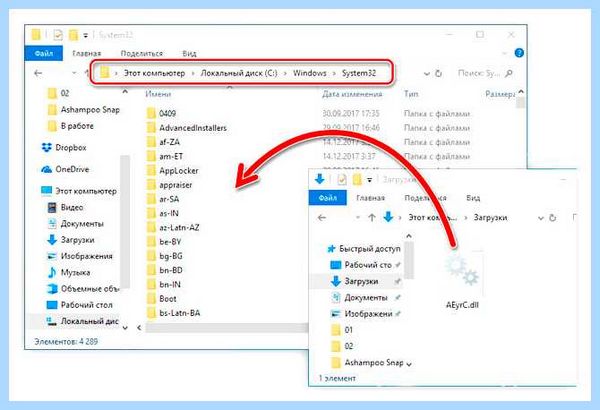Select the AEyrC.dll file
Screen dimensions: 600x410
[x=462, y=281]
